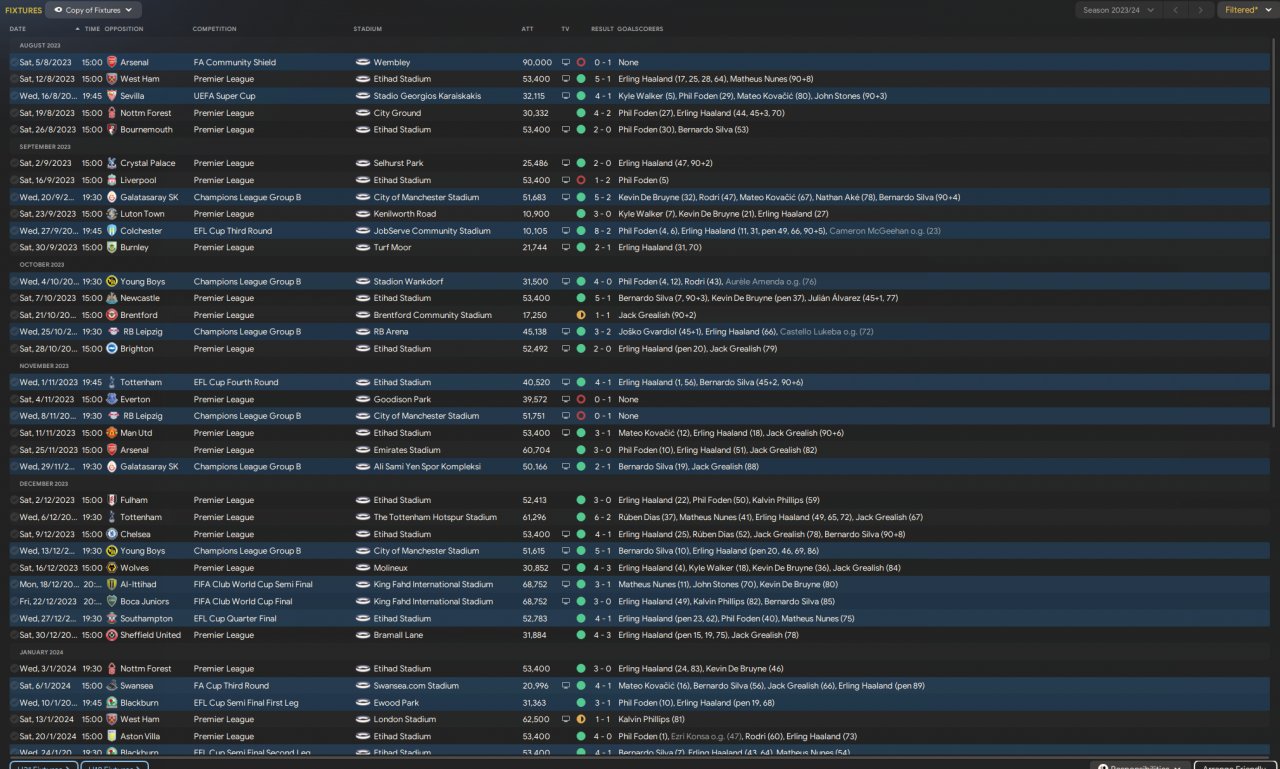Click the Boca Juniors club badge
Screen dimensions: 1280x769
click(x=112, y=602)
